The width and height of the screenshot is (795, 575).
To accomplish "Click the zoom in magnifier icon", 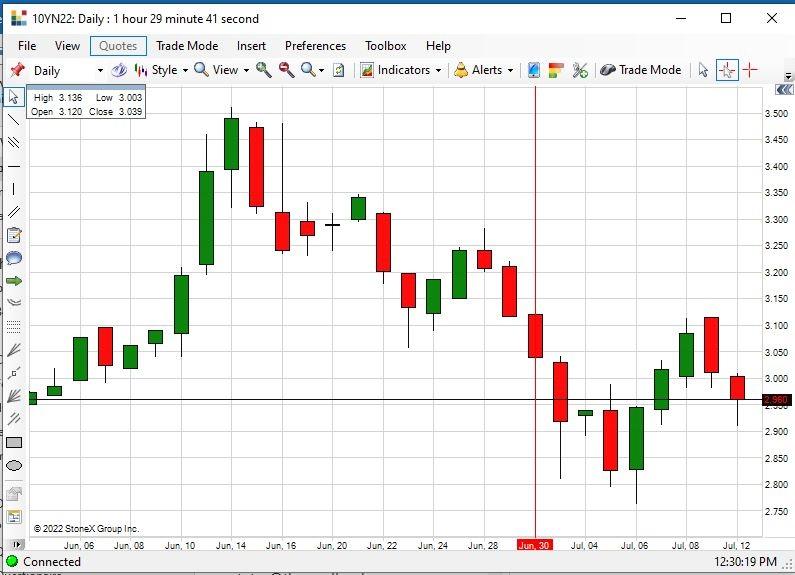I will coord(263,70).
